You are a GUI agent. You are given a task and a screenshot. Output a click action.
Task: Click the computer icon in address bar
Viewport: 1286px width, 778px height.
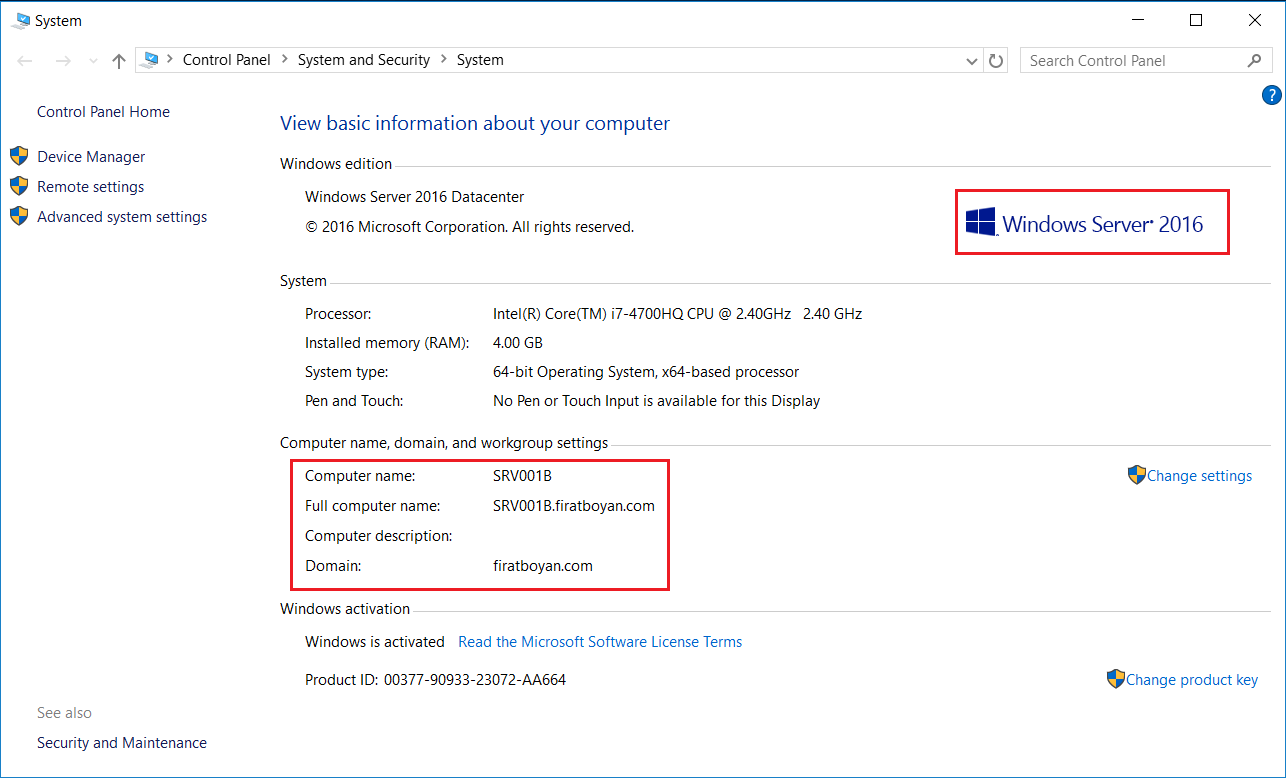(150, 60)
